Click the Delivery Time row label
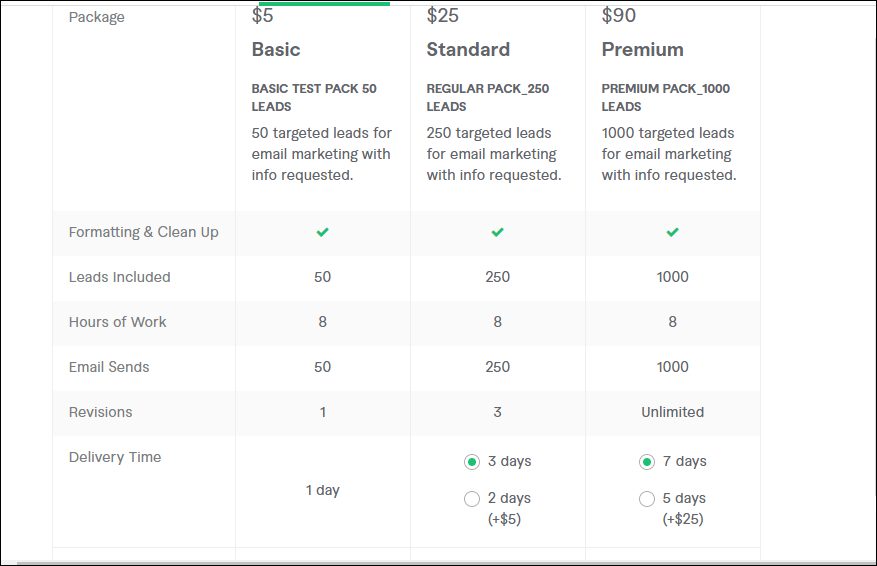 pyautogui.click(x=115, y=457)
